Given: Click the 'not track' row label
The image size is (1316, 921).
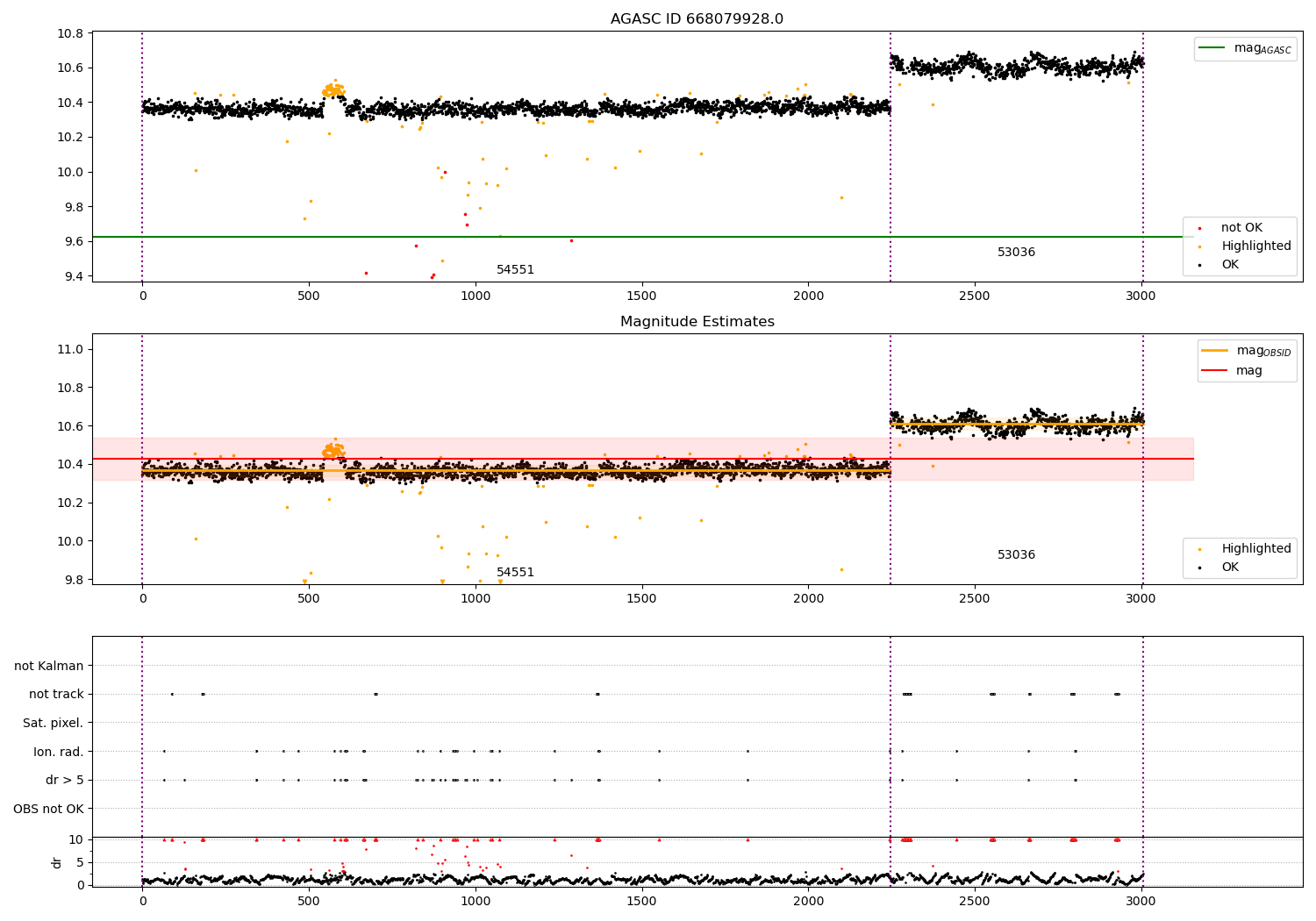Looking at the screenshot, I should click(x=56, y=695).
